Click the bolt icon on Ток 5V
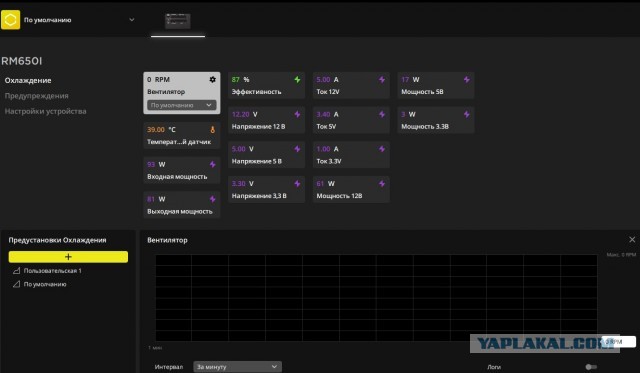Viewport: 640px width, 373px height. (x=382, y=114)
